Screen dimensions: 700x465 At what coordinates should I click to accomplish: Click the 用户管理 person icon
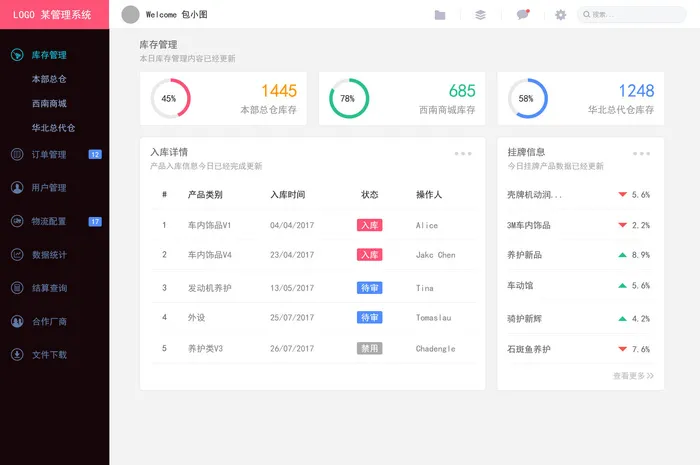pyautogui.click(x=17, y=187)
